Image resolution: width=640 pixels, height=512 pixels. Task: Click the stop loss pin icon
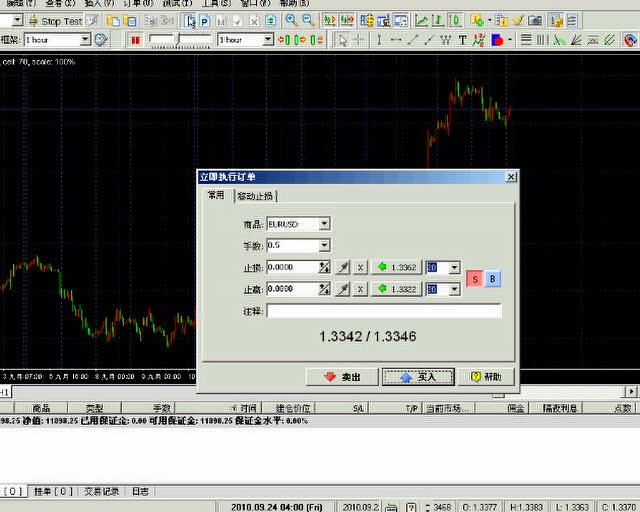(x=342, y=267)
